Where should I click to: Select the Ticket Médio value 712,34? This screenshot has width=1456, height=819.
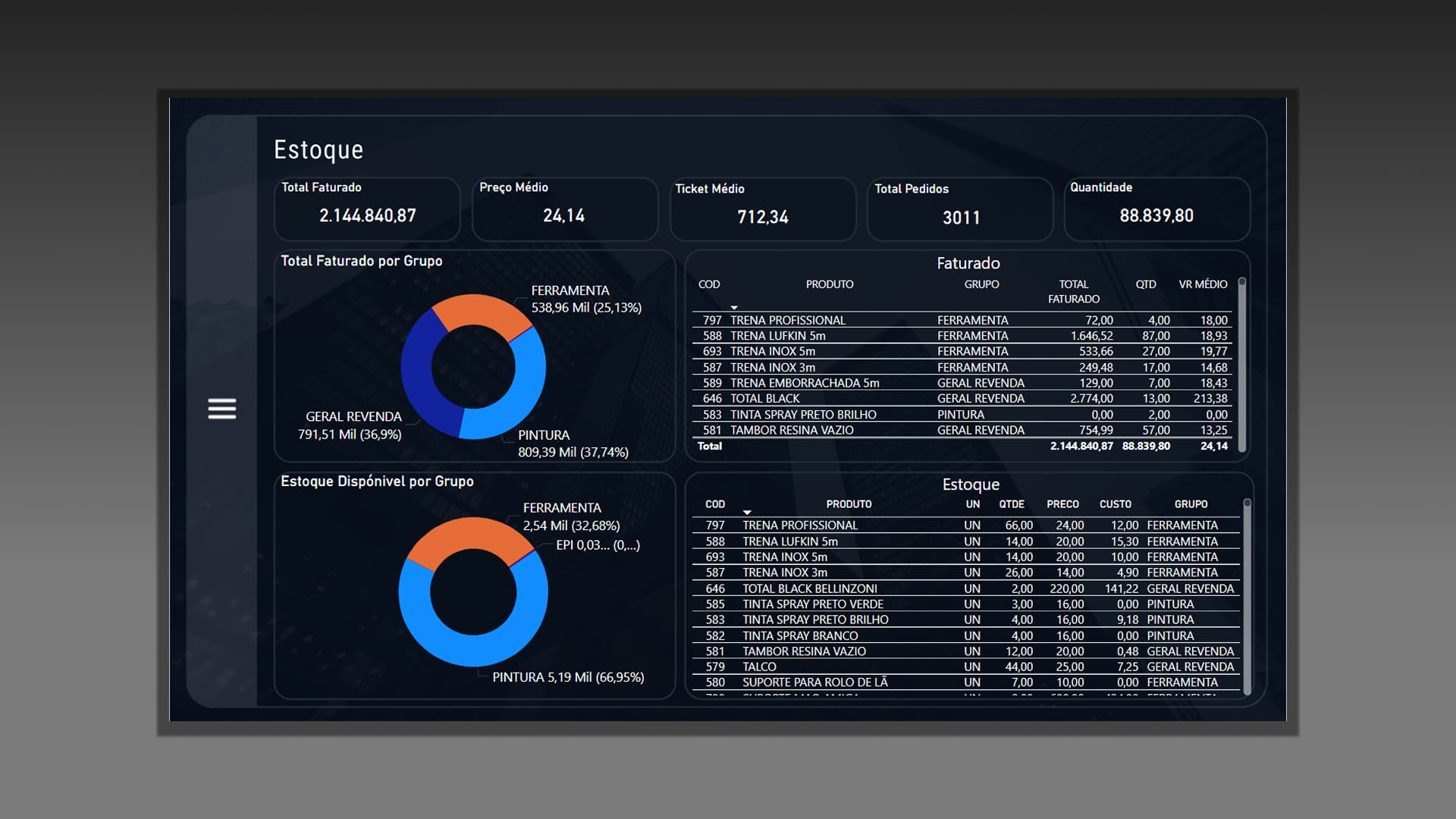(x=763, y=218)
